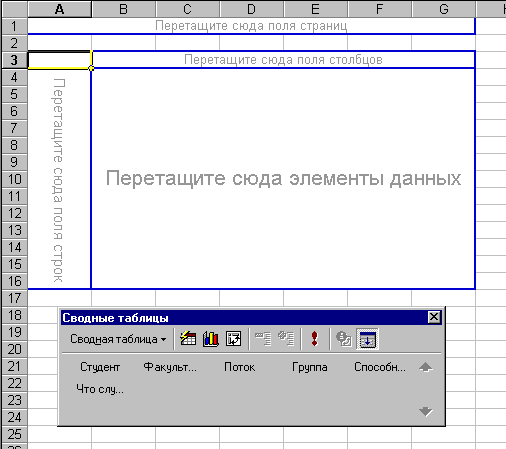Click the Show Detail icon

tap(286, 339)
